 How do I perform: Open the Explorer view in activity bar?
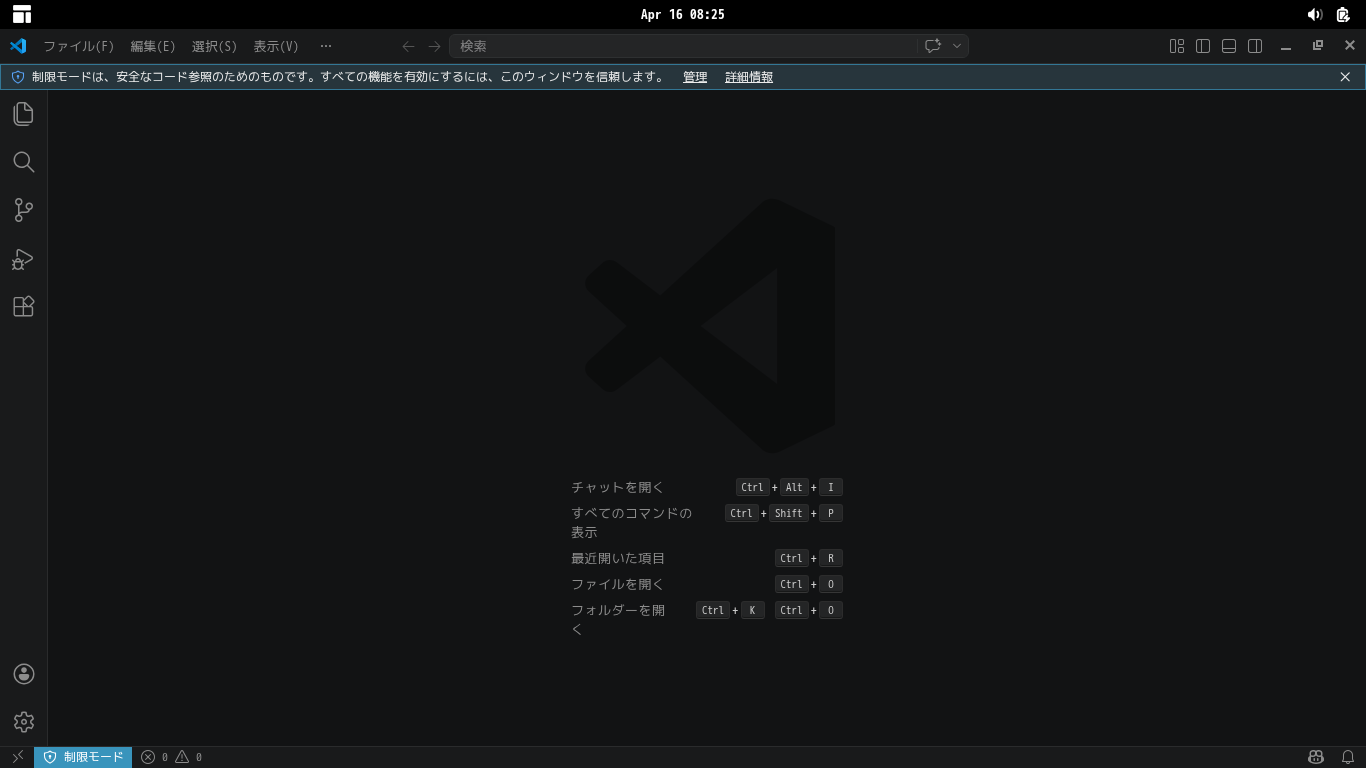point(23,114)
